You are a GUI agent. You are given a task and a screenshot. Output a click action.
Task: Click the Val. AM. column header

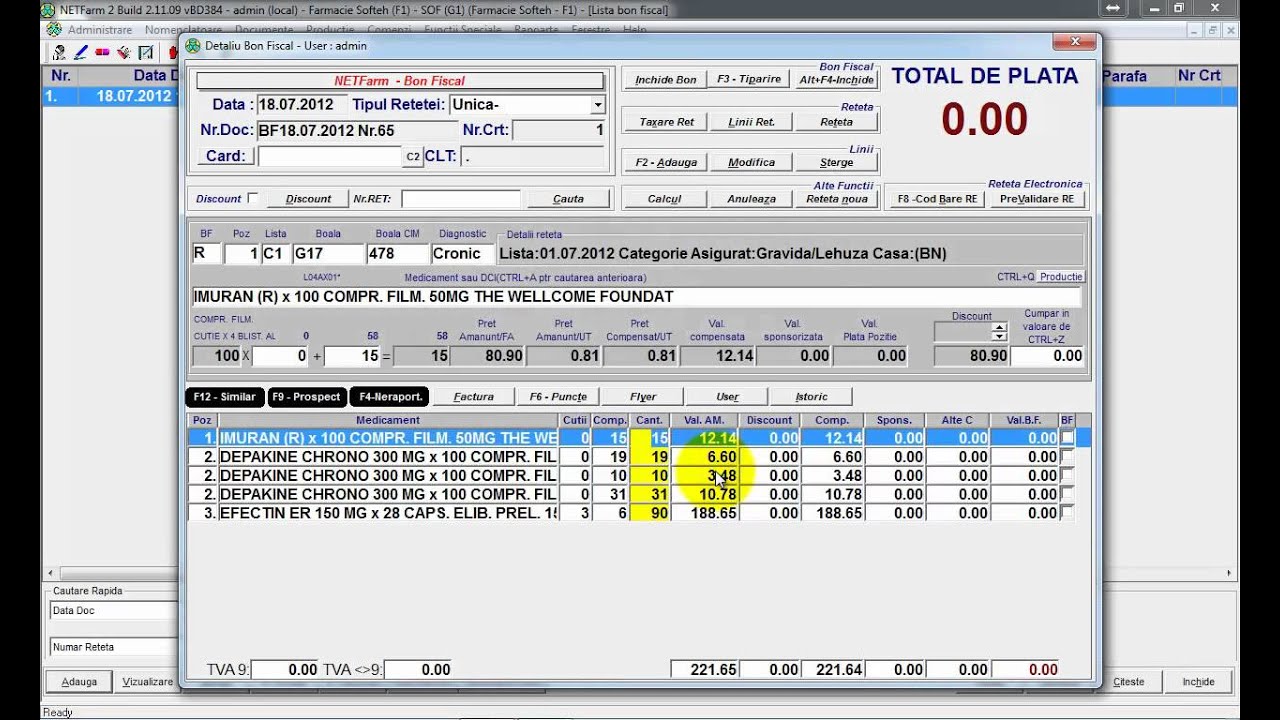click(704, 421)
